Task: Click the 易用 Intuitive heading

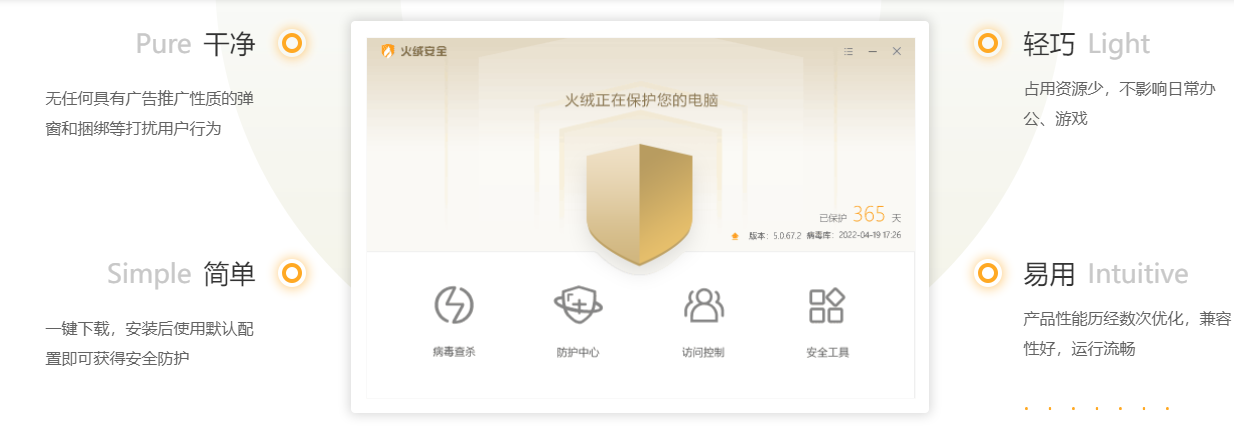Action: coord(1105,274)
